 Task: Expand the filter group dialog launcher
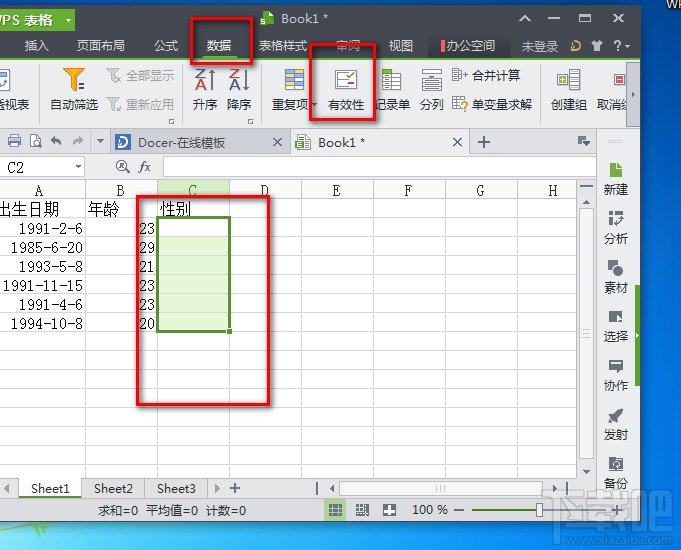pyautogui.click(x=172, y=122)
